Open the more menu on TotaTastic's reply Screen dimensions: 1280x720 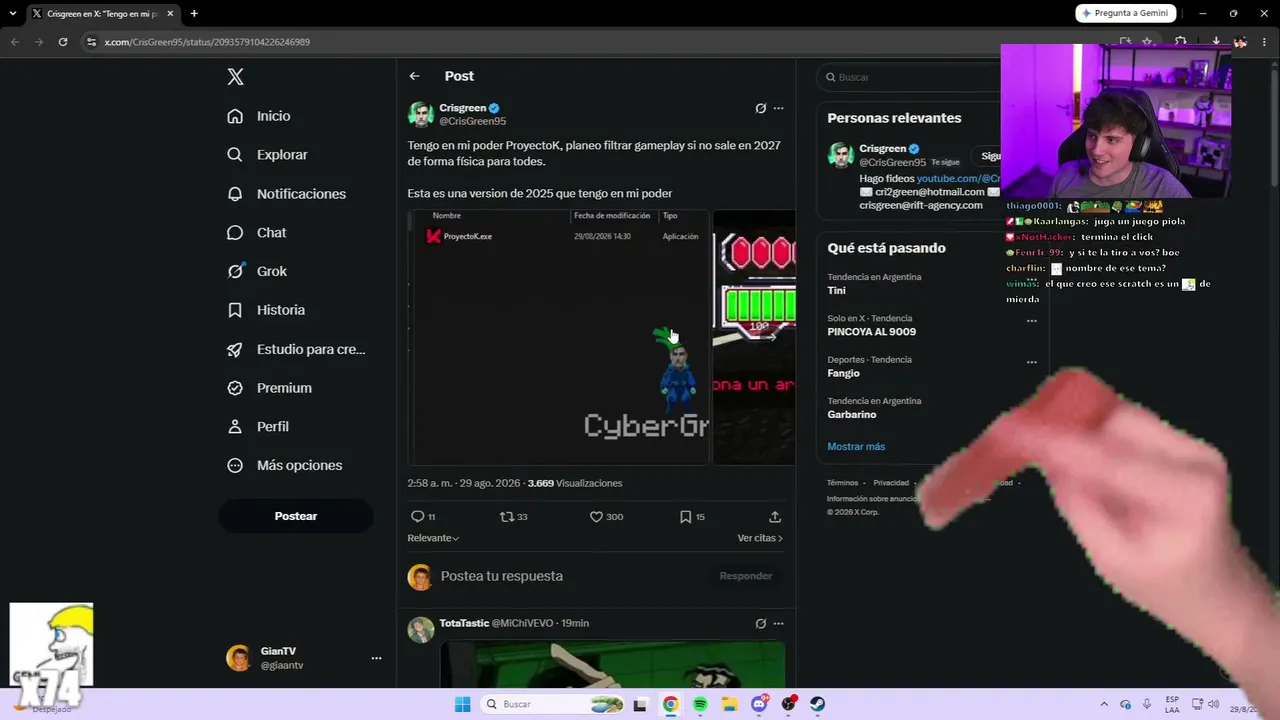(778, 623)
